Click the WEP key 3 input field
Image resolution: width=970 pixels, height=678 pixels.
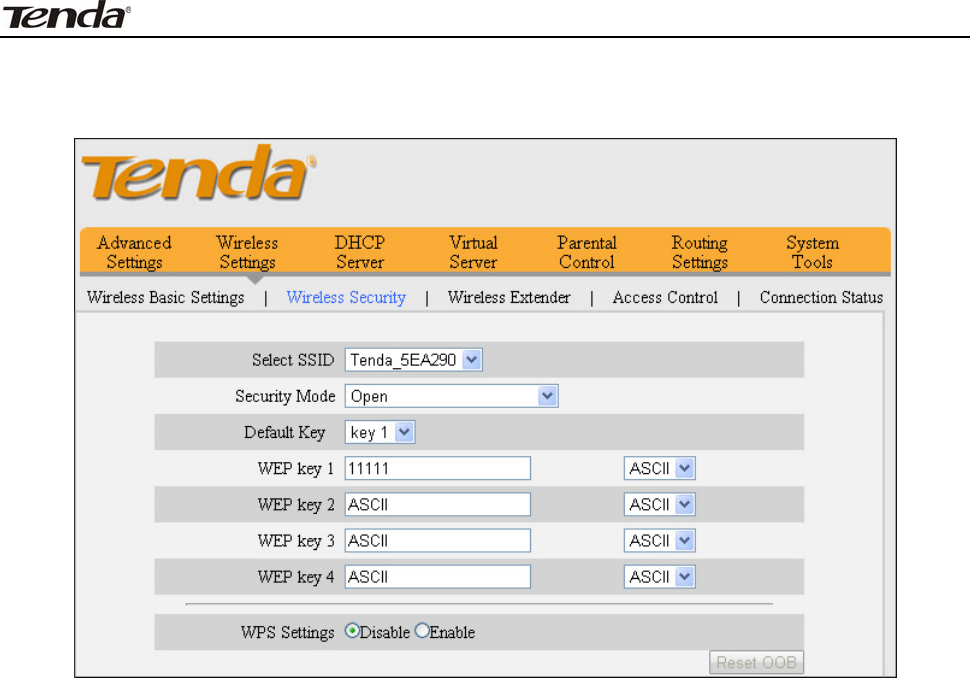[437, 541]
